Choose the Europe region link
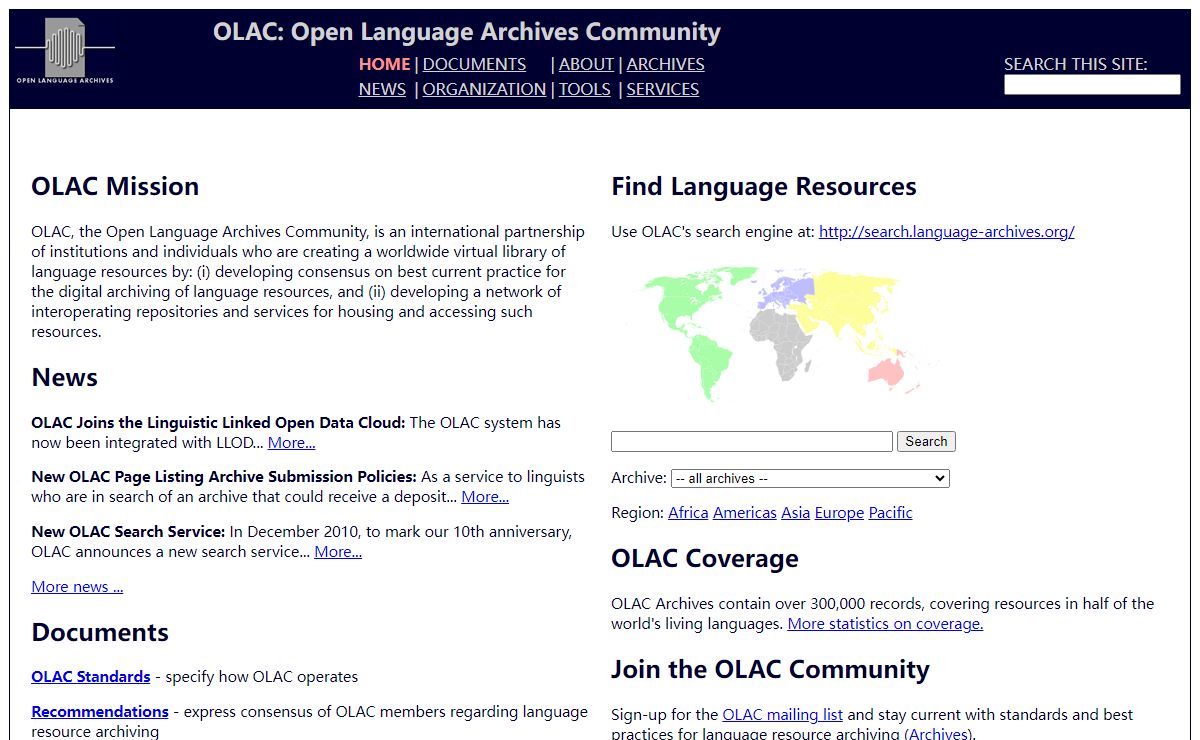1200x740 pixels. click(x=839, y=513)
